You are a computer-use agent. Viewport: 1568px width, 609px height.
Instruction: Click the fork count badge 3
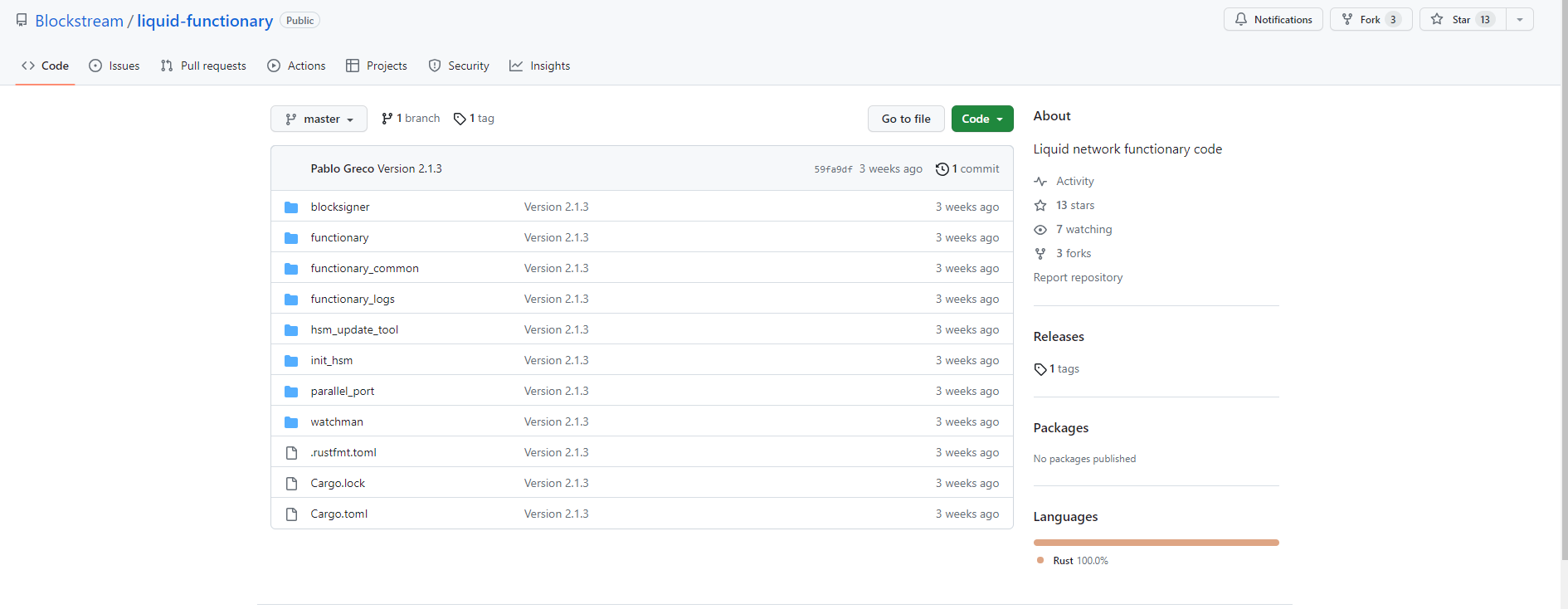click(1393, 19)
